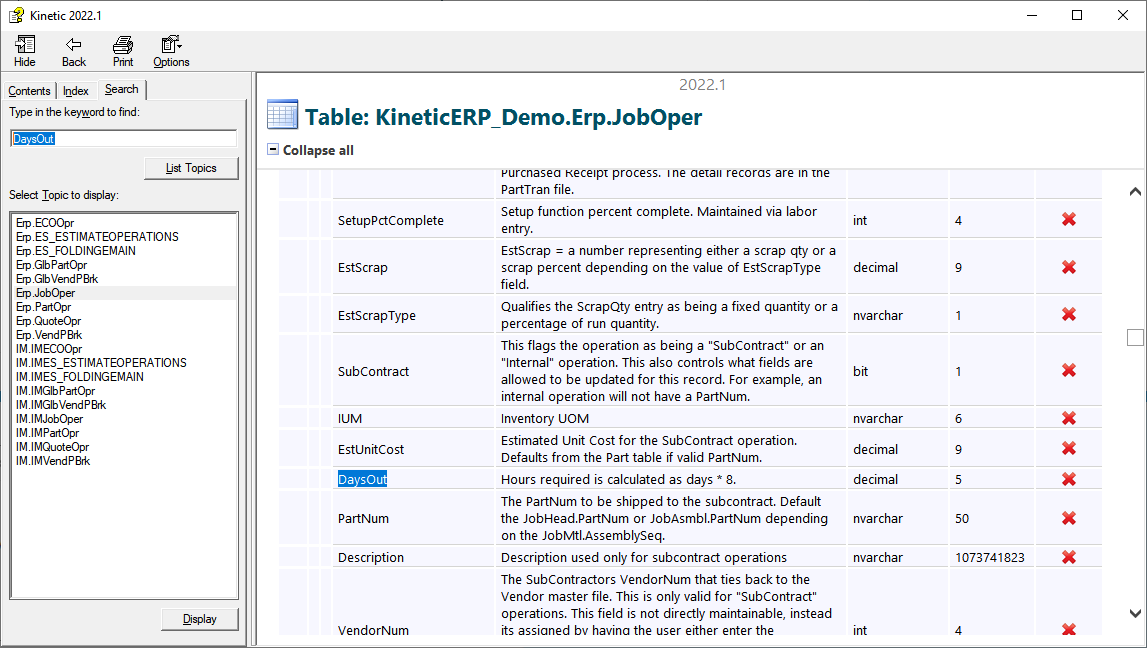Select topic IM.IMQuoteOpr
This screenshot has height=648, width=1147.
53,447
